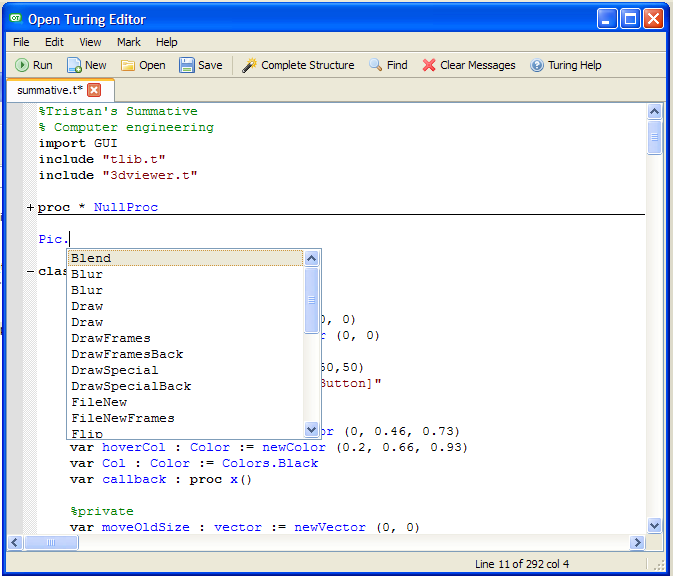Choose FileNew in the autocomplete list

point(185,402)
